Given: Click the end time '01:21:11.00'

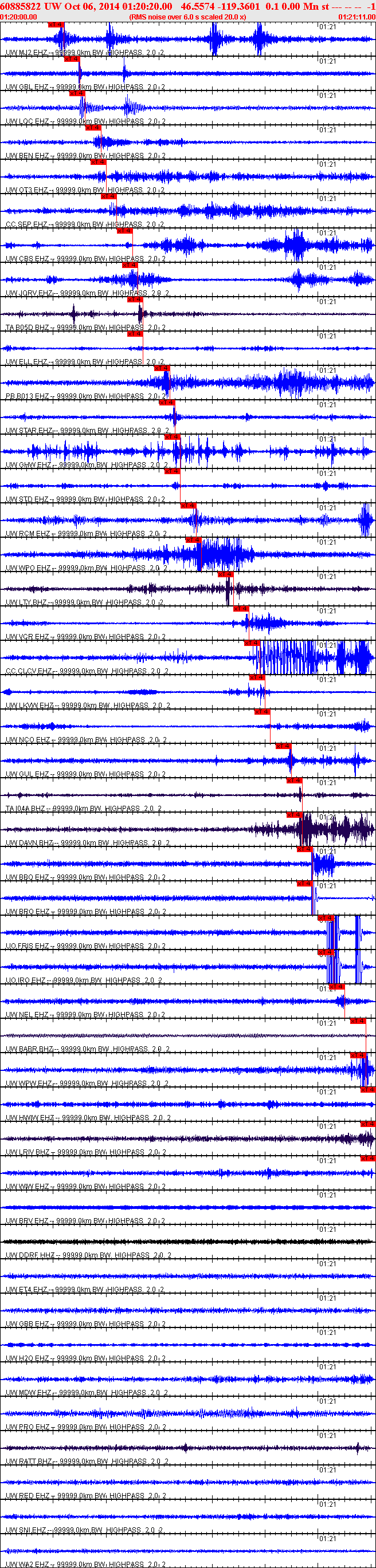Looking at the screenshot, I should [357, 17].
